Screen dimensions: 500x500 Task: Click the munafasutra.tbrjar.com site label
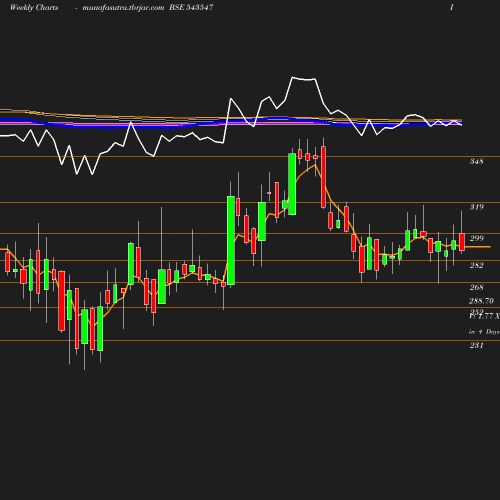[123, 7]
